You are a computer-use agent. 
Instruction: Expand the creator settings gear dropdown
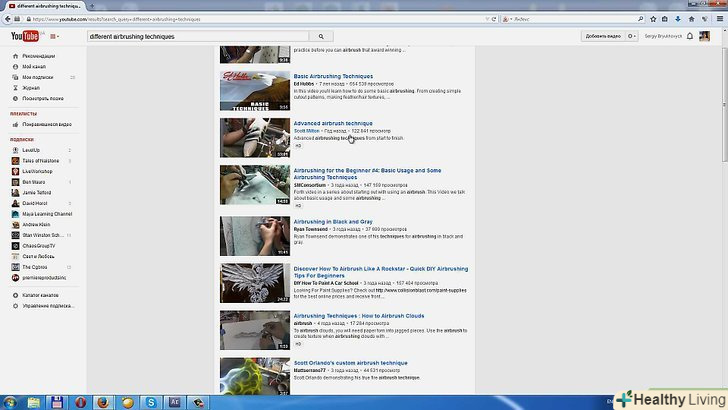click(635, 36)
